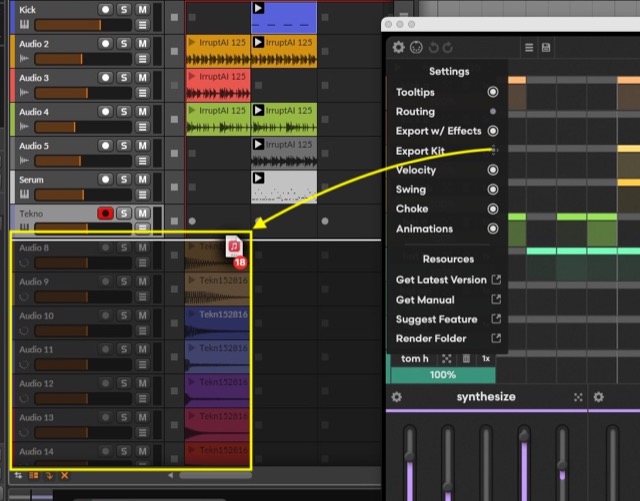The image size is (640, 501).
Task: Mute the Audio 3 track
Action: pos(143,77)
